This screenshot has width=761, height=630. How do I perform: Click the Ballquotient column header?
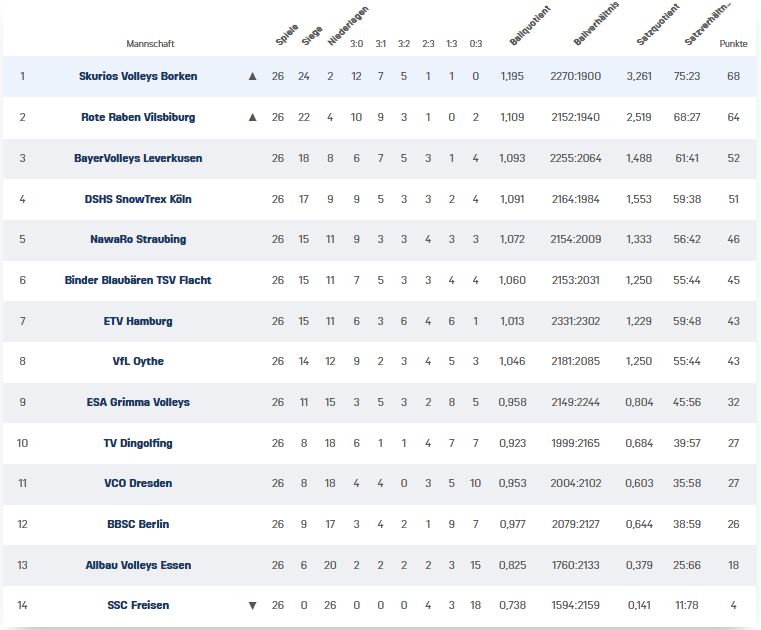[x=529, y=26]
